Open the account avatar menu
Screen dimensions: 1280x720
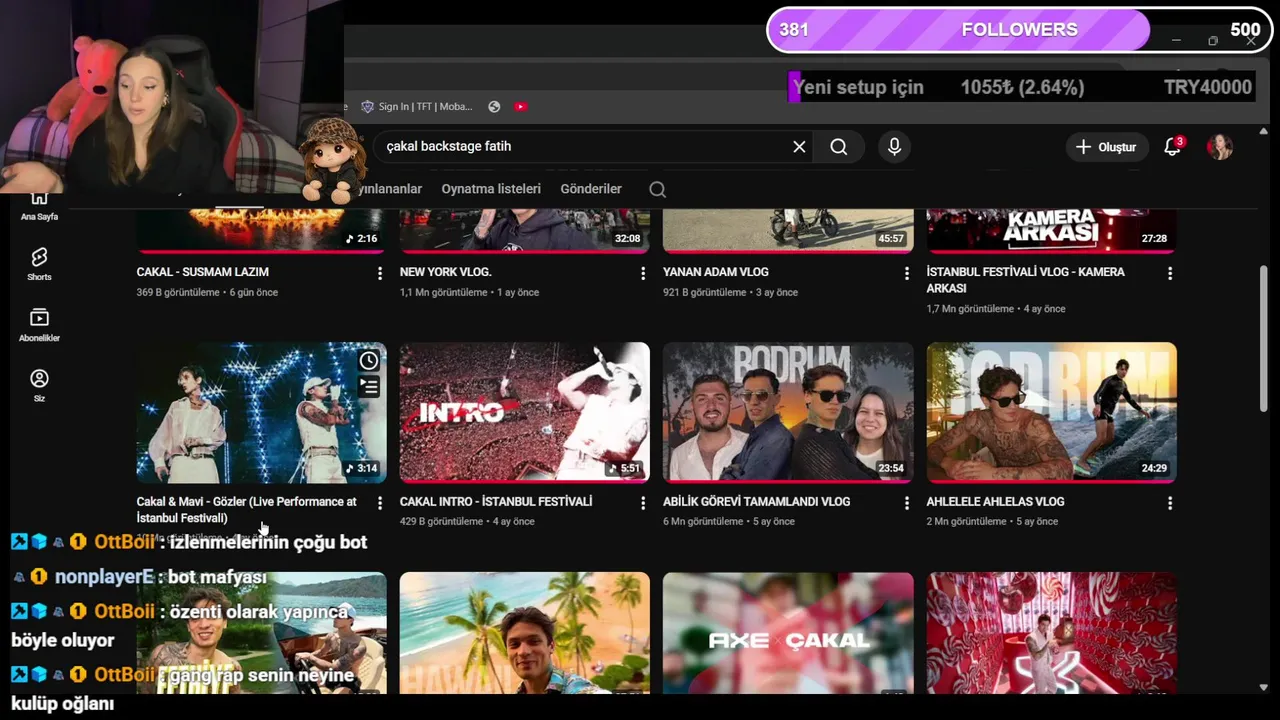[x=1219, y=147]
